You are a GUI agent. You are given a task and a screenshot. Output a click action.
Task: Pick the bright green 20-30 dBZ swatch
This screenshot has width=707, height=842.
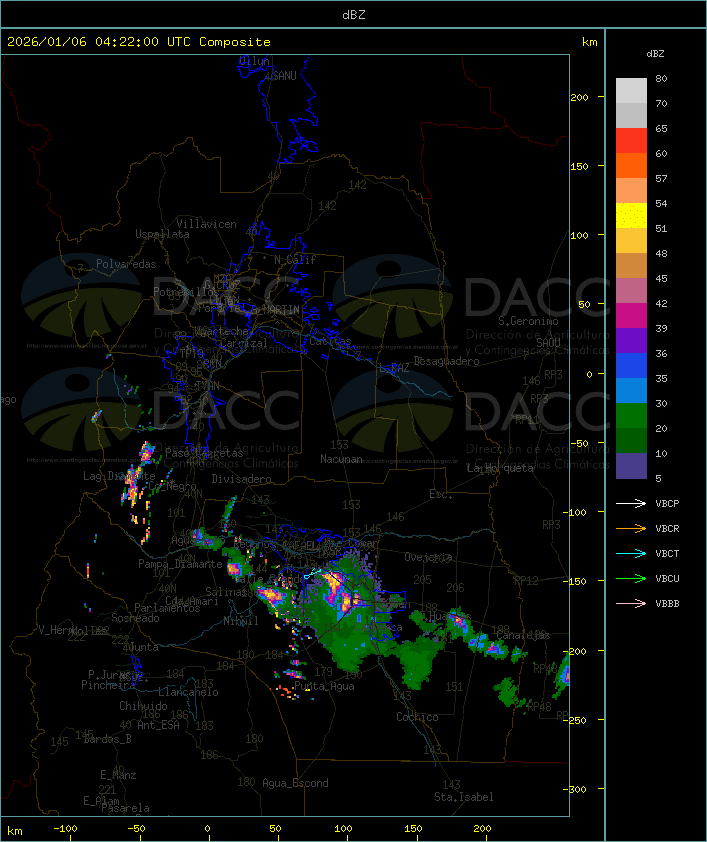click(631, 416)
